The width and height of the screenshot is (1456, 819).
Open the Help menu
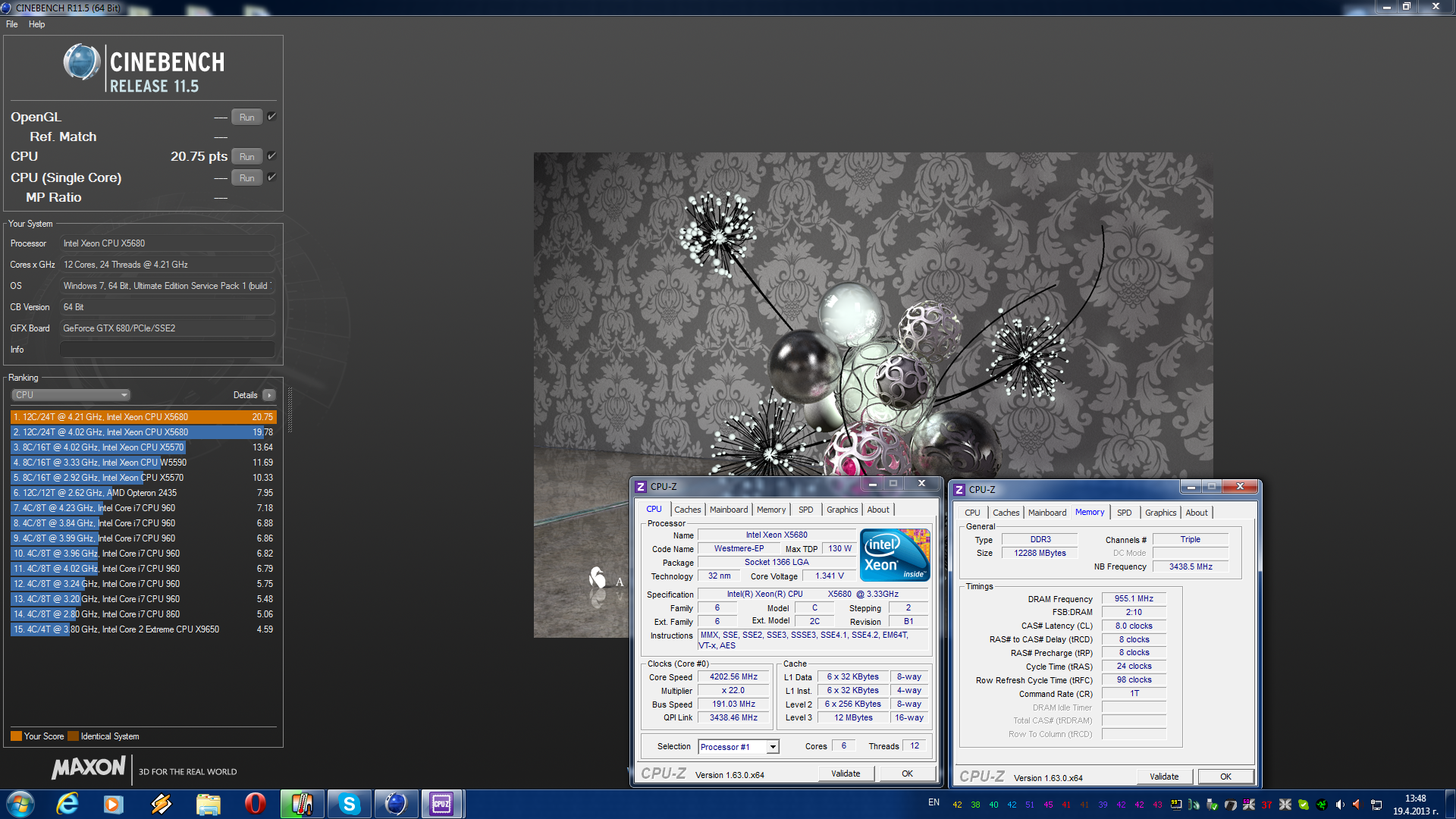(x=36, y=24)
